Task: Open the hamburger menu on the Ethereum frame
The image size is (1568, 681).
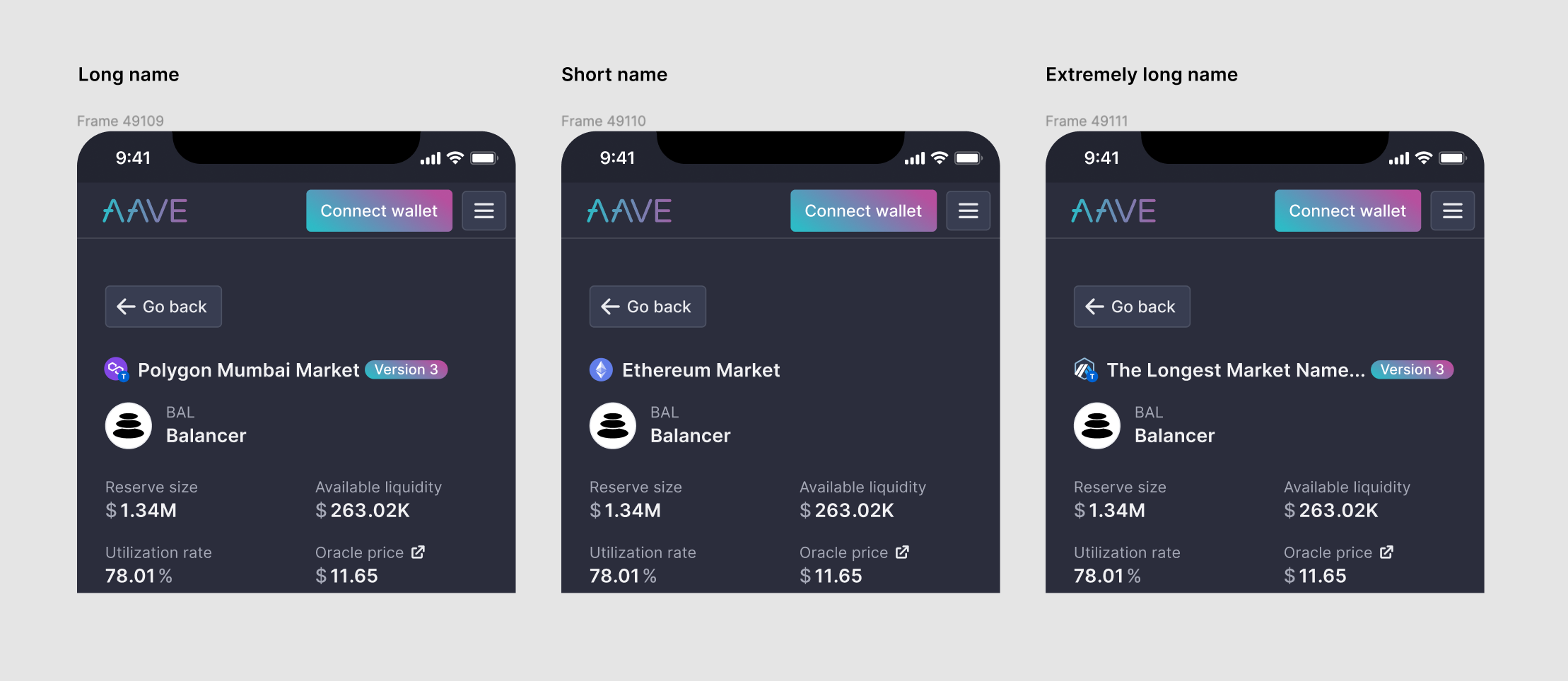Action: (x=969, y=211)
